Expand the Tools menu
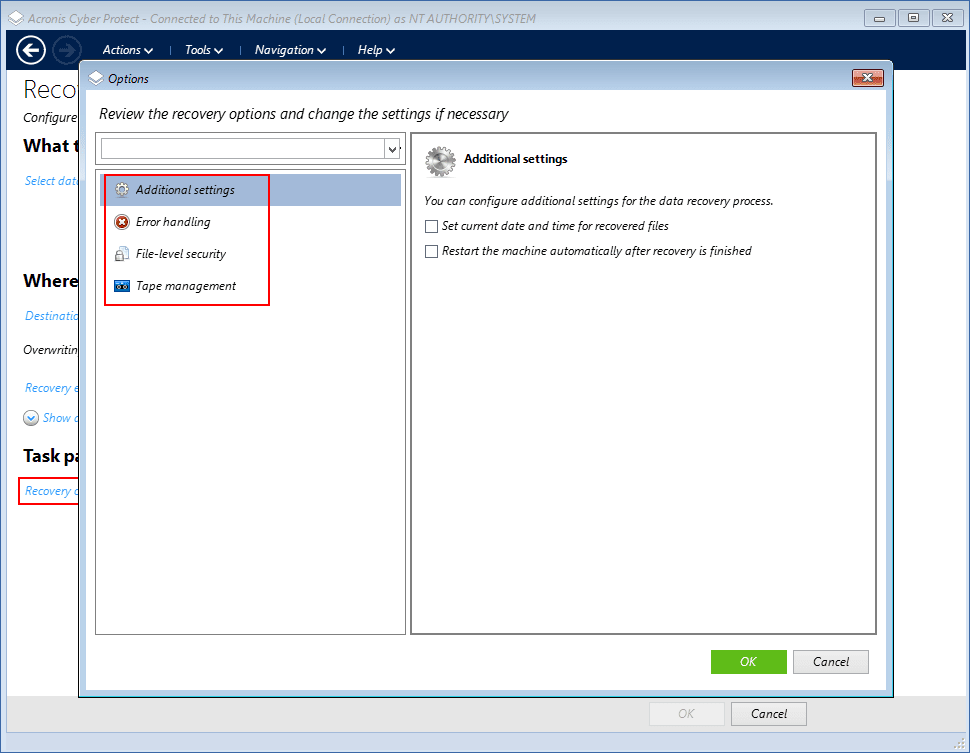 tap(203, 50)
